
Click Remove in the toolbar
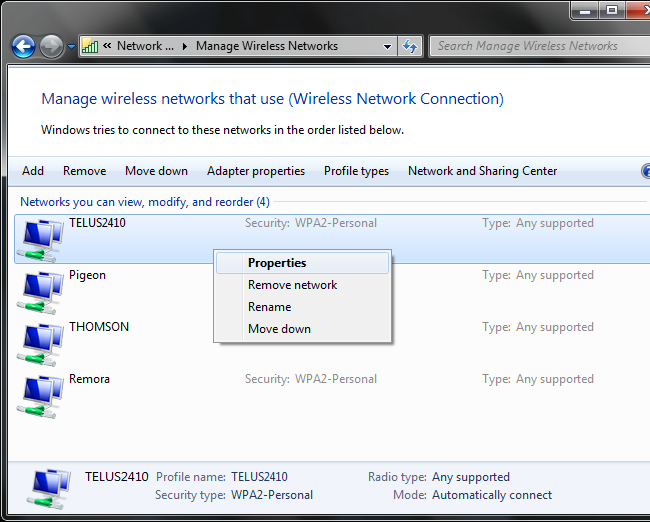tap(85, 171)
